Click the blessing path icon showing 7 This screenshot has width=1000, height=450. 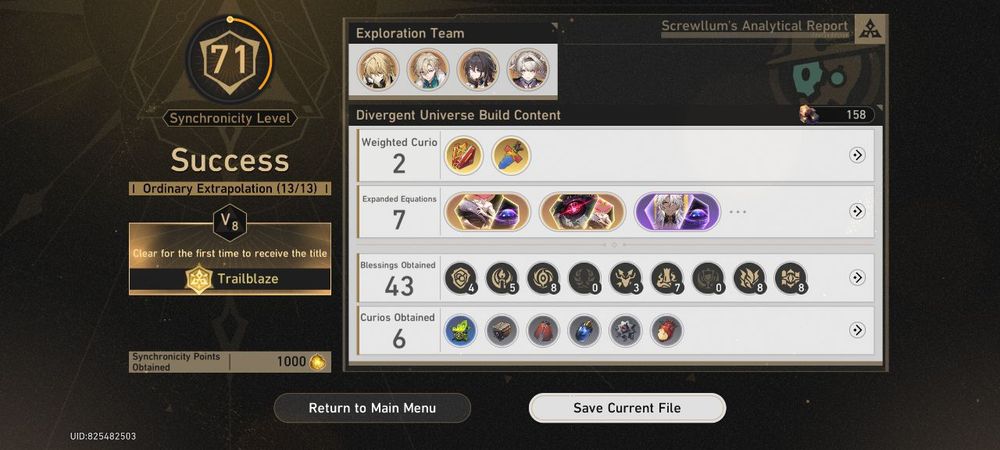[667, 279]
